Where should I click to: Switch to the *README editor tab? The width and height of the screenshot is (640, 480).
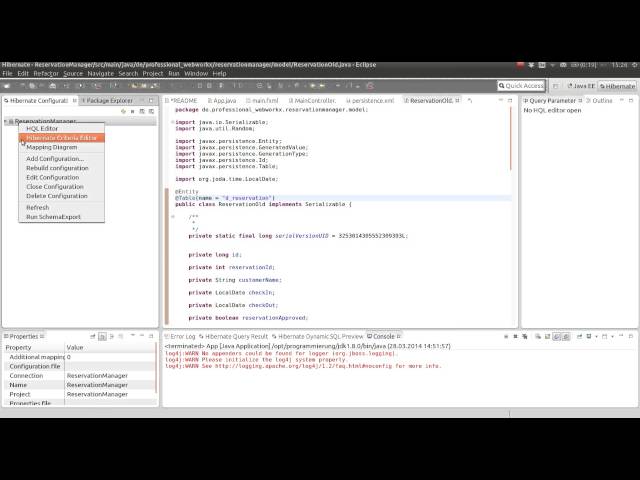pos(182,100)
